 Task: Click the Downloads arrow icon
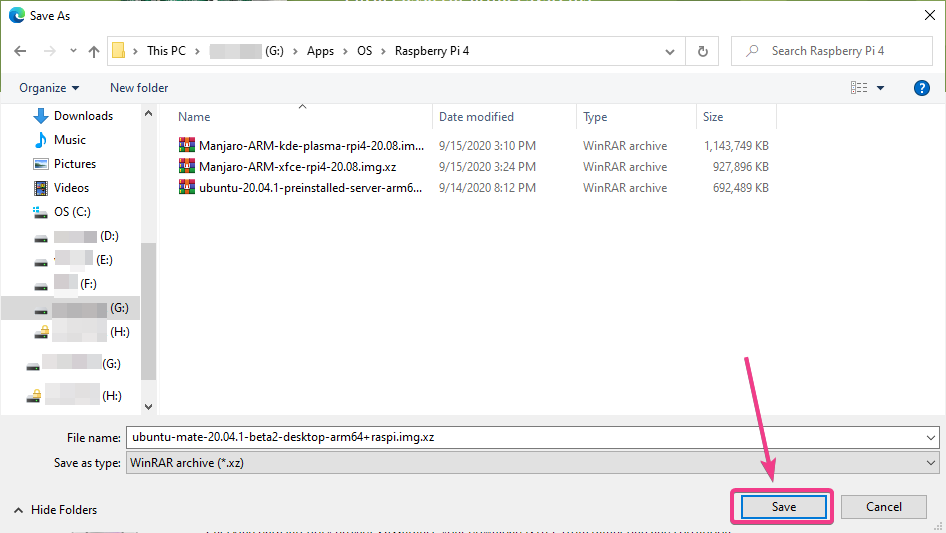point(40,115)
